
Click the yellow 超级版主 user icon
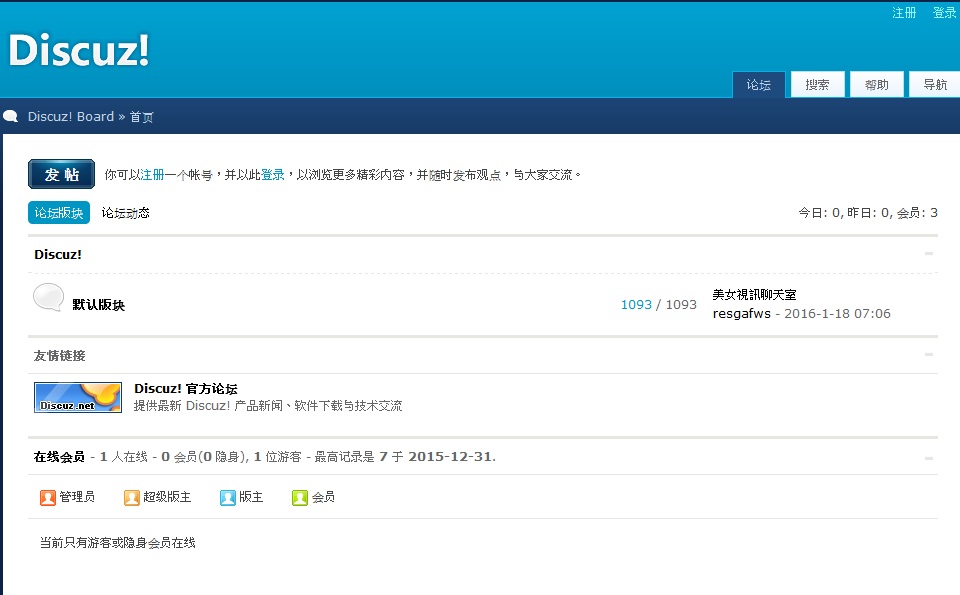click(x=132, y=498)
